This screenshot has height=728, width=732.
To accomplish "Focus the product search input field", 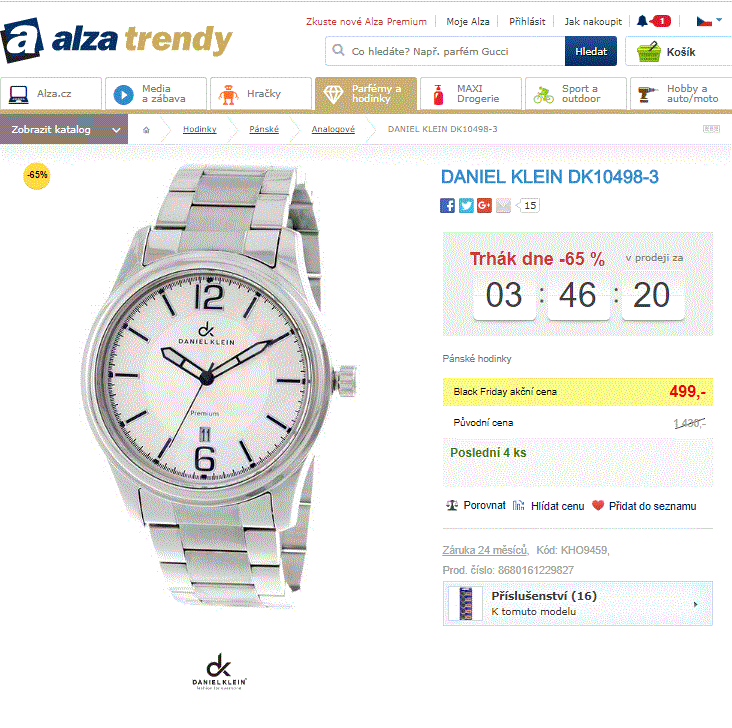I will tap(445, 51).
